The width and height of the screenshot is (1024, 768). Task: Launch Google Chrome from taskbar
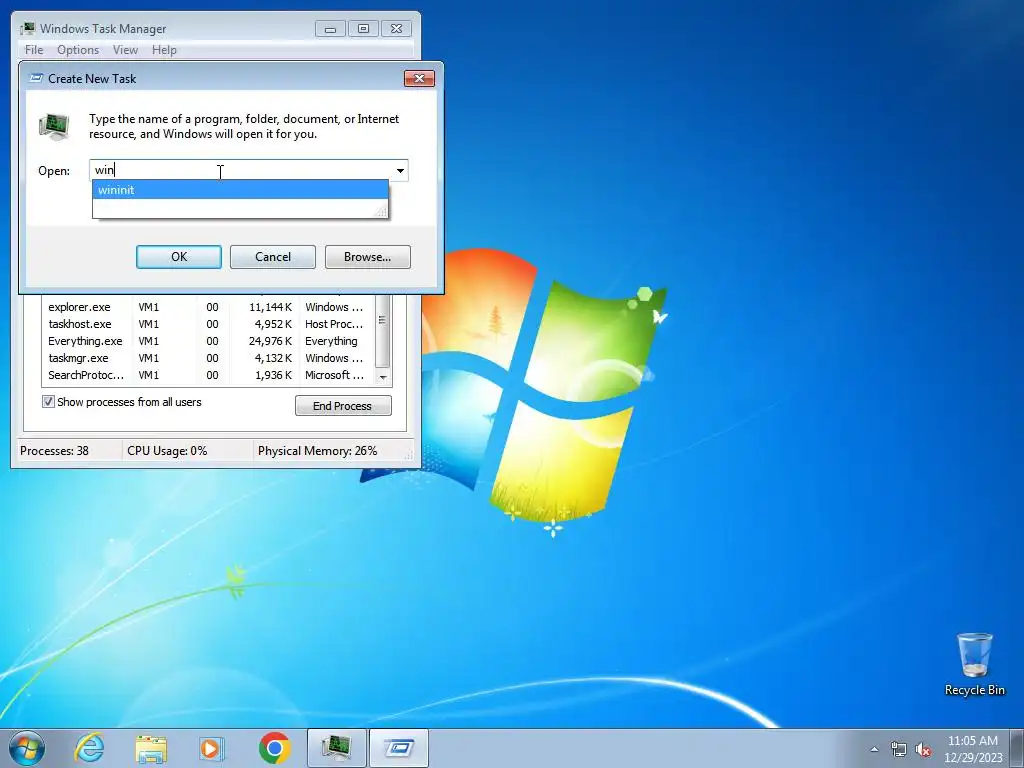point(274,748)
